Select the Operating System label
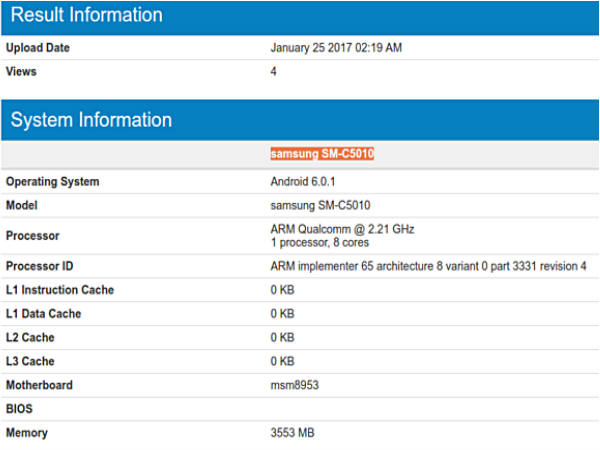The width and height of the screenshot is (600, 450). coord(52,182)
